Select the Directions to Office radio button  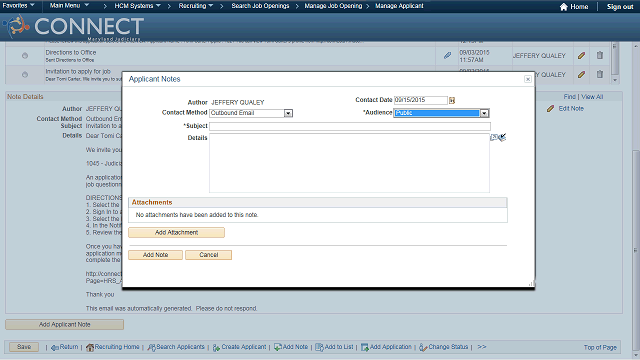click(25, 56)
